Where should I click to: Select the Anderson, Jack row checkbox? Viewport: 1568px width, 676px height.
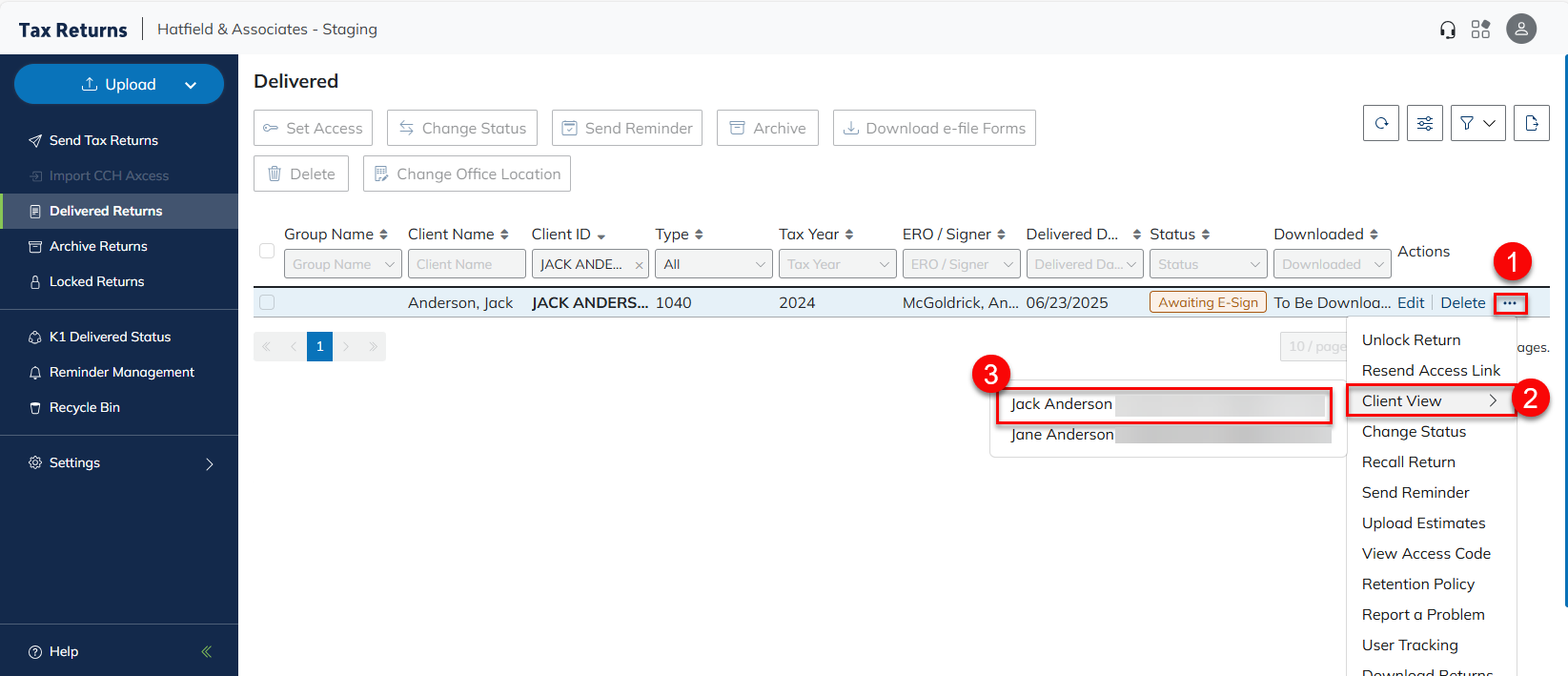click(x=267, y=302)
